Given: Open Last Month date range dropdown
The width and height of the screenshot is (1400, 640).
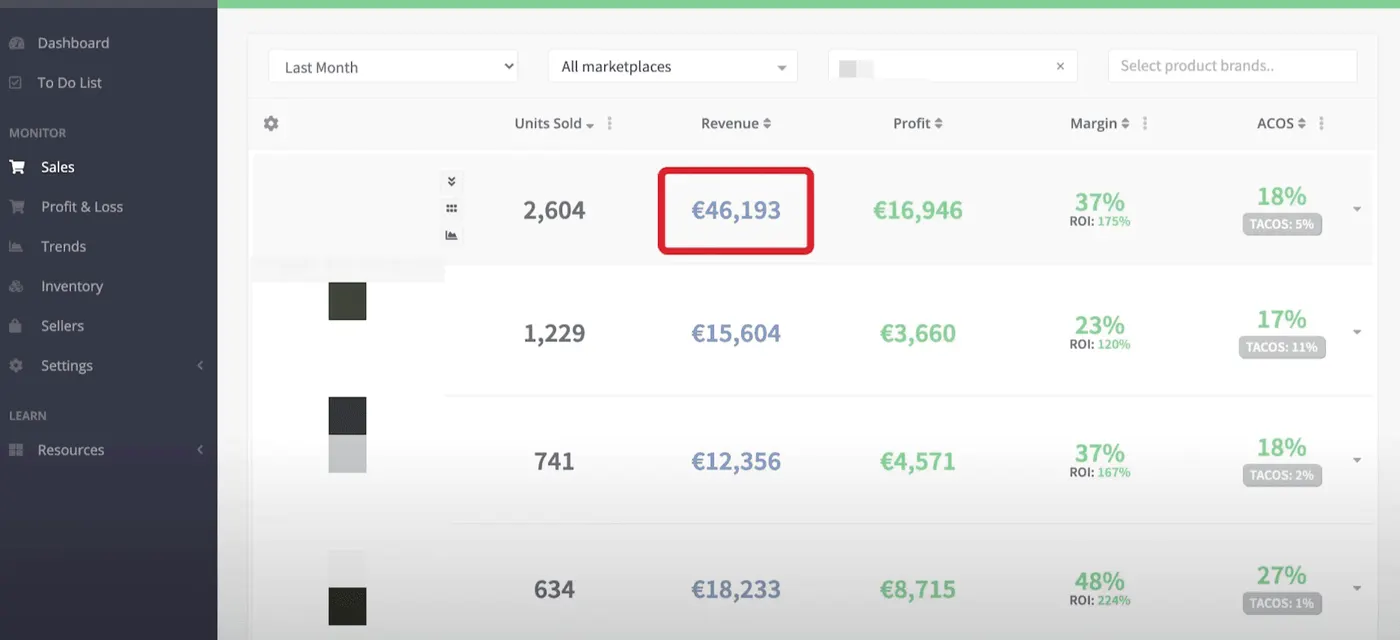Looking at the screenshot, I should click(x=393, y=67).
